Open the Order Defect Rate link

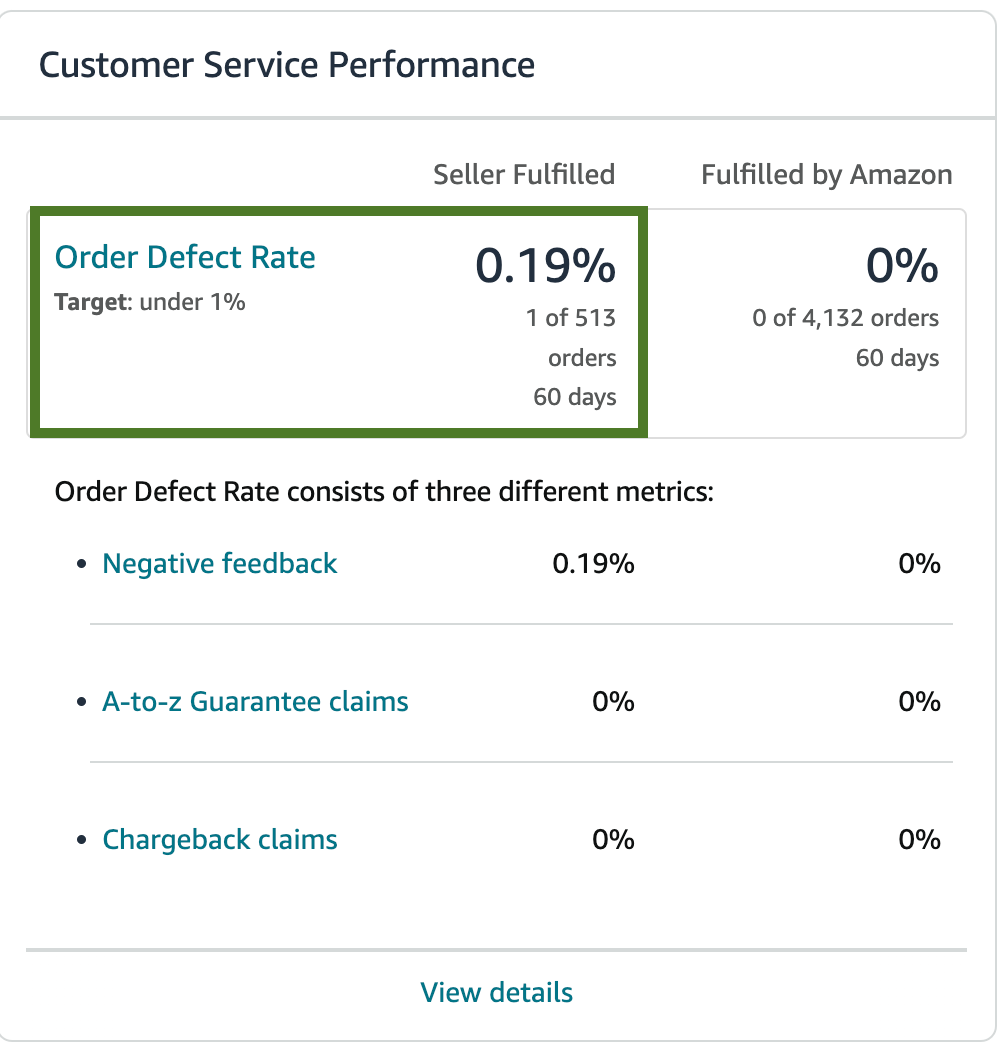(185, 258)
